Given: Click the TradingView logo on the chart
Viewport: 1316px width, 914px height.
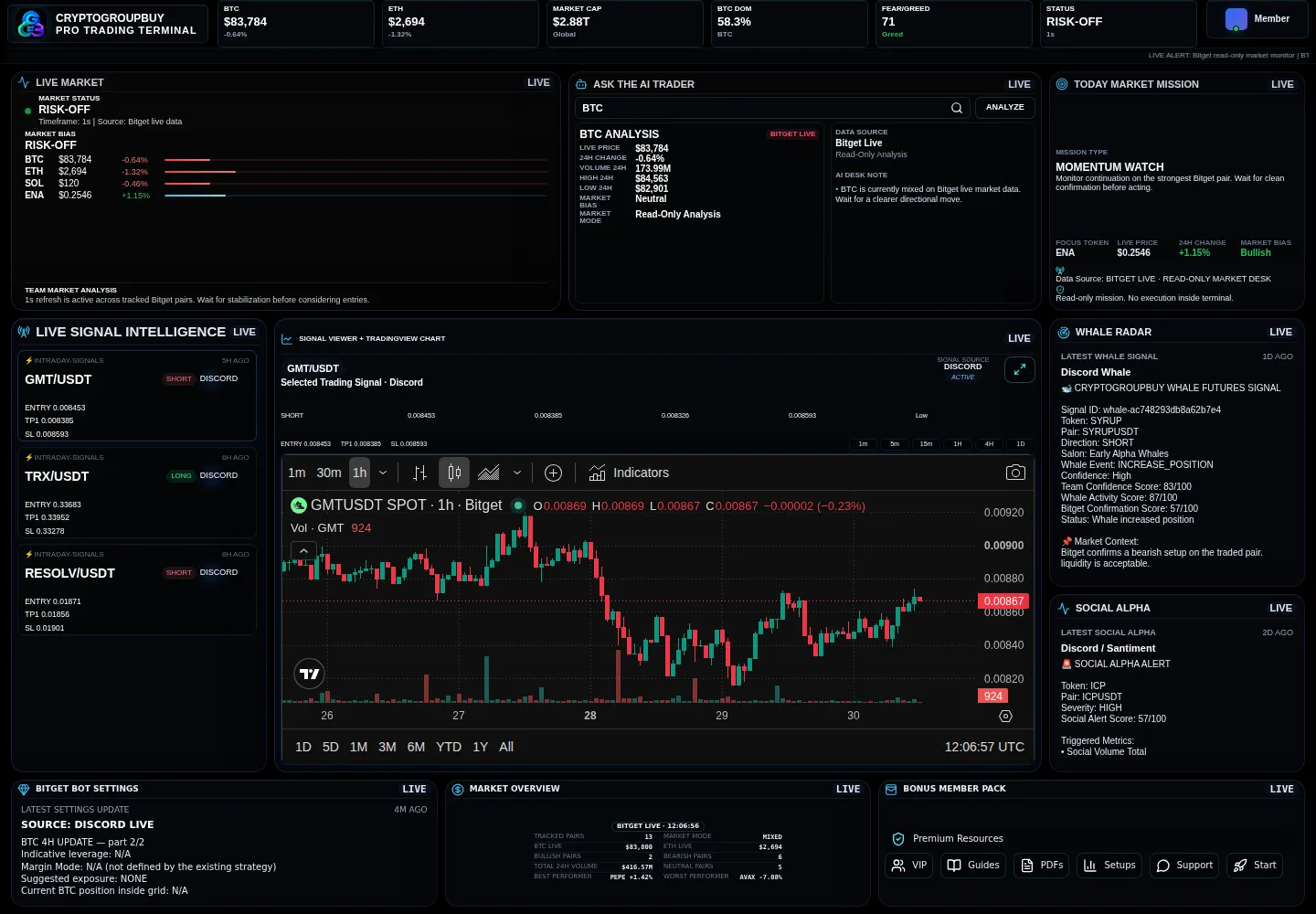Looking at the screenshot, I should 310,674.
